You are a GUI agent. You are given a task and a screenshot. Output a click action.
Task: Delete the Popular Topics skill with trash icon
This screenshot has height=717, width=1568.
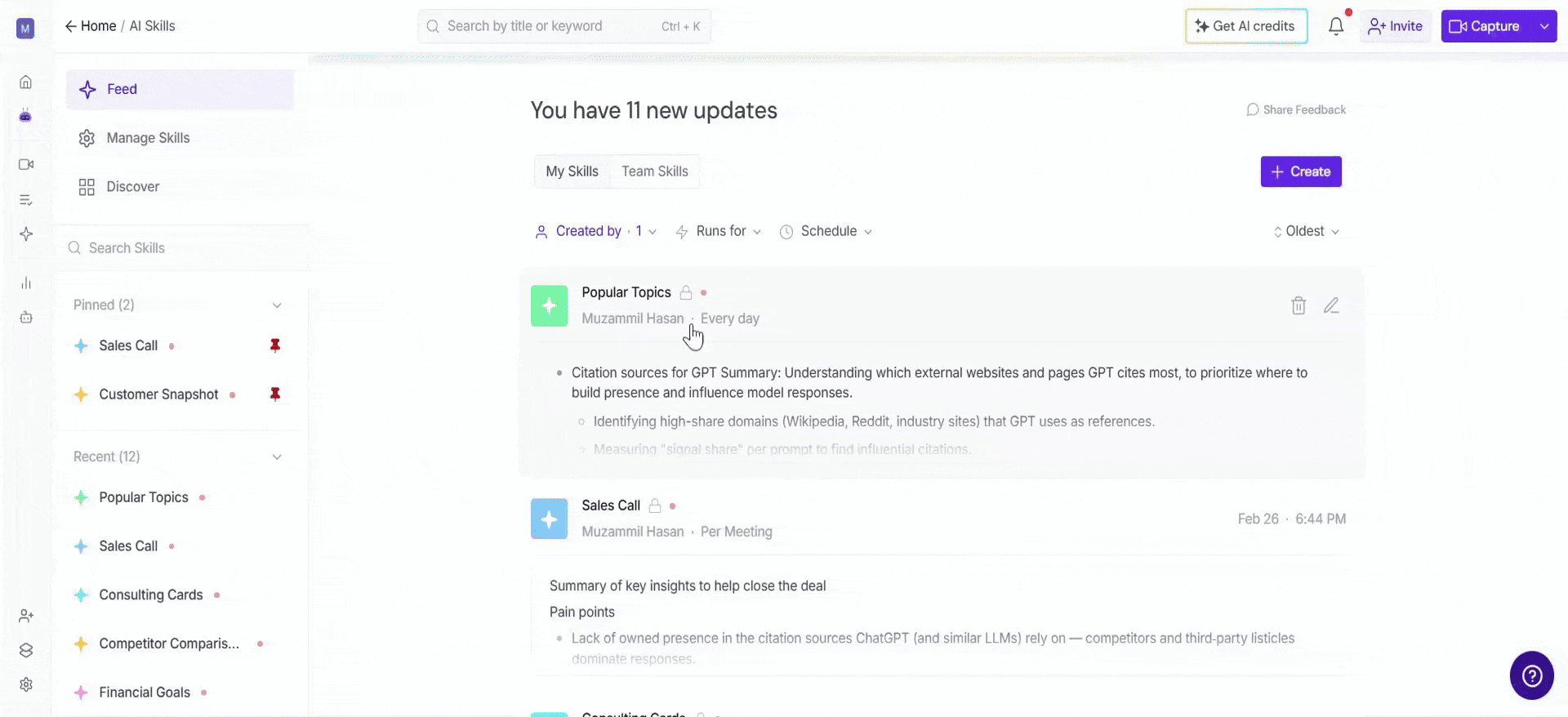(1298, 305)
